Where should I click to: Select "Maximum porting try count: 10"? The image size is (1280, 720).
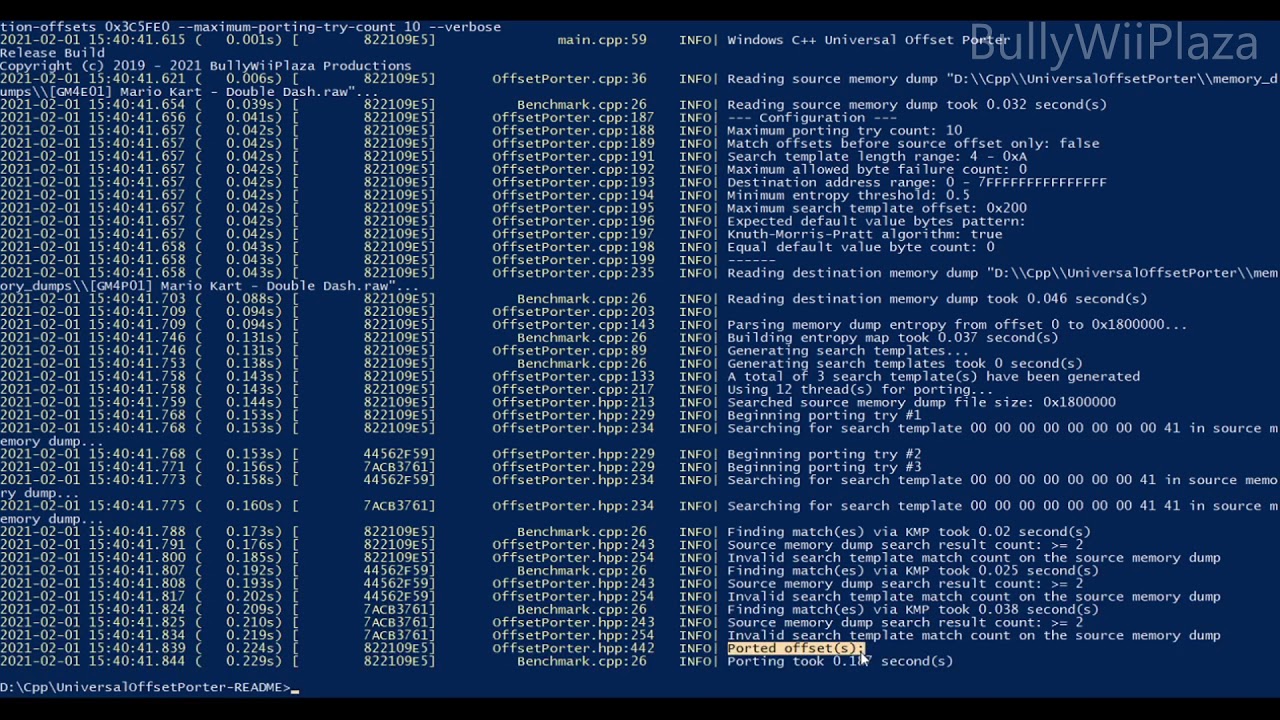coord(844,131)
